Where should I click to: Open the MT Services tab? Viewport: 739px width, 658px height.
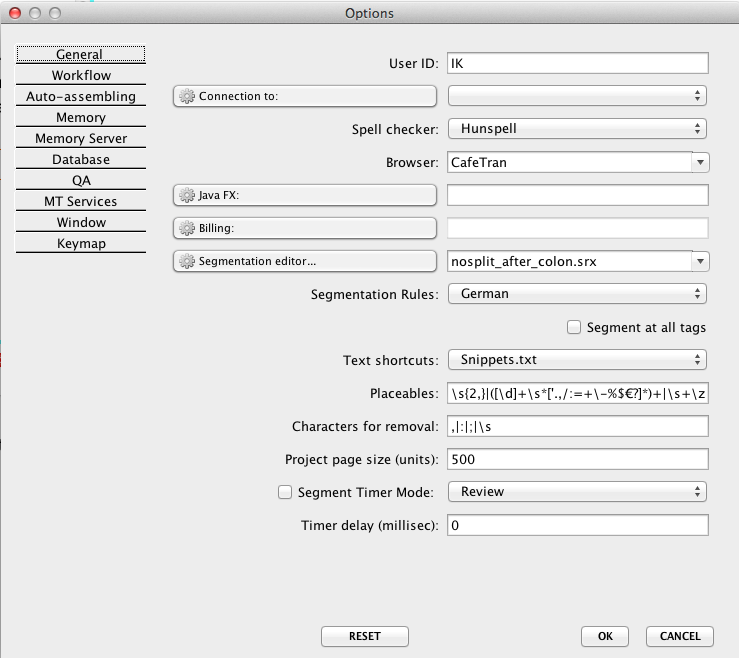81,201
